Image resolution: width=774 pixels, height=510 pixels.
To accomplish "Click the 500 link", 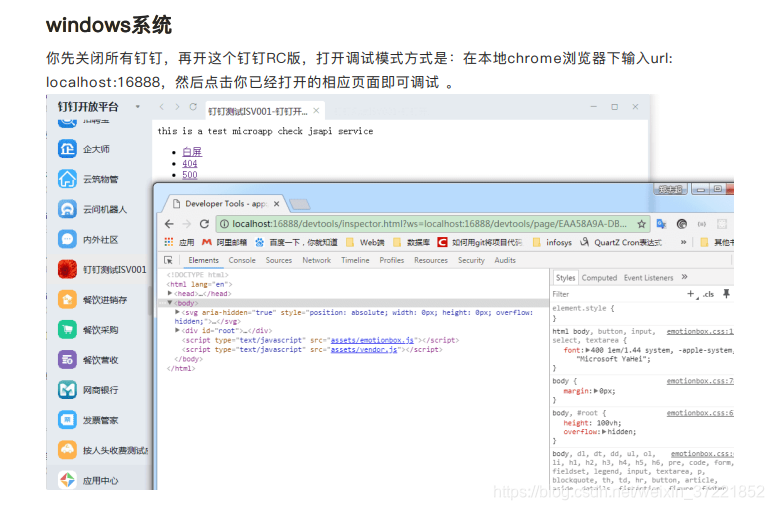I will [190, 175].
